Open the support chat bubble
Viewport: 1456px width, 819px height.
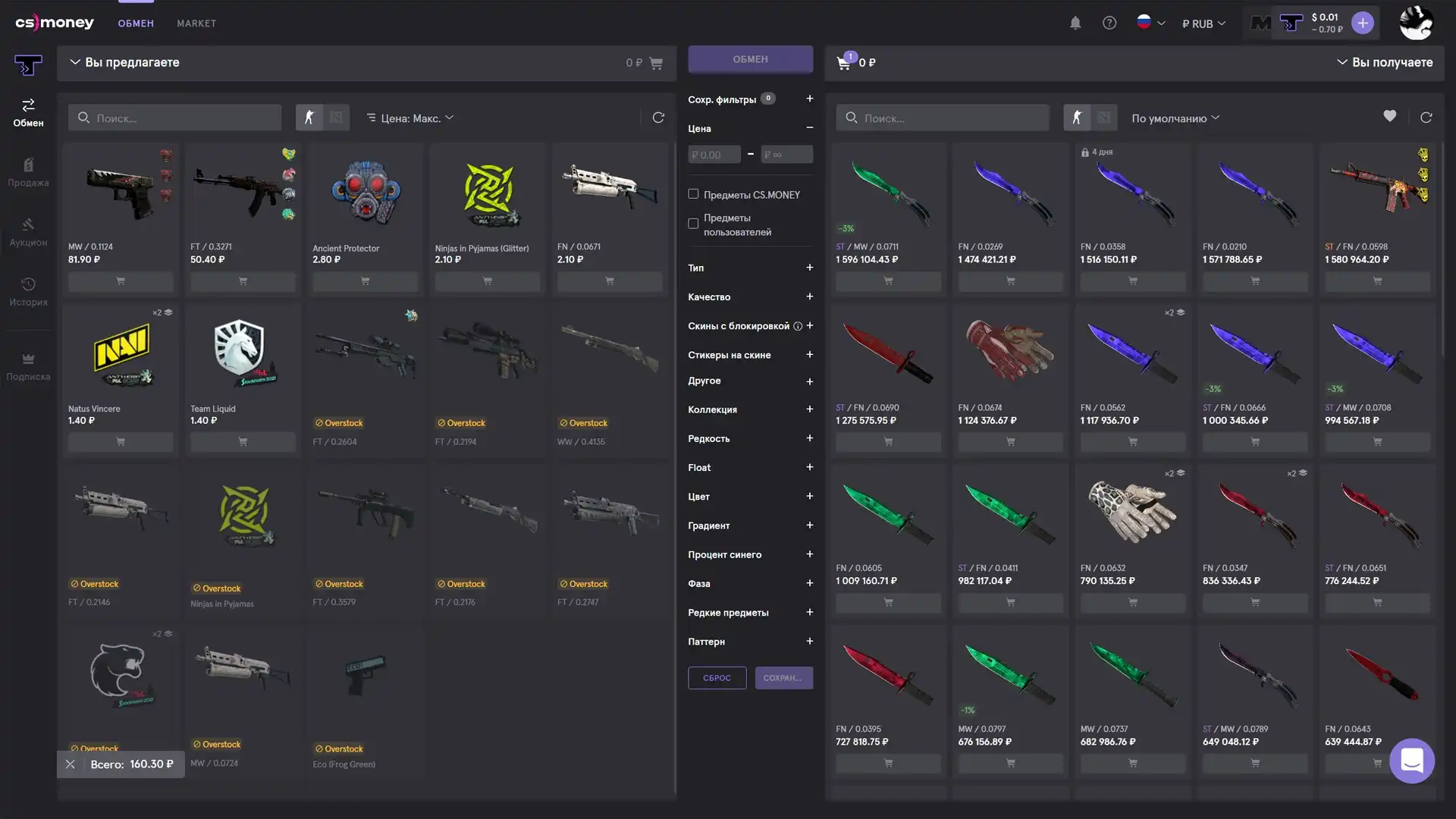(x=1411, y=761)
